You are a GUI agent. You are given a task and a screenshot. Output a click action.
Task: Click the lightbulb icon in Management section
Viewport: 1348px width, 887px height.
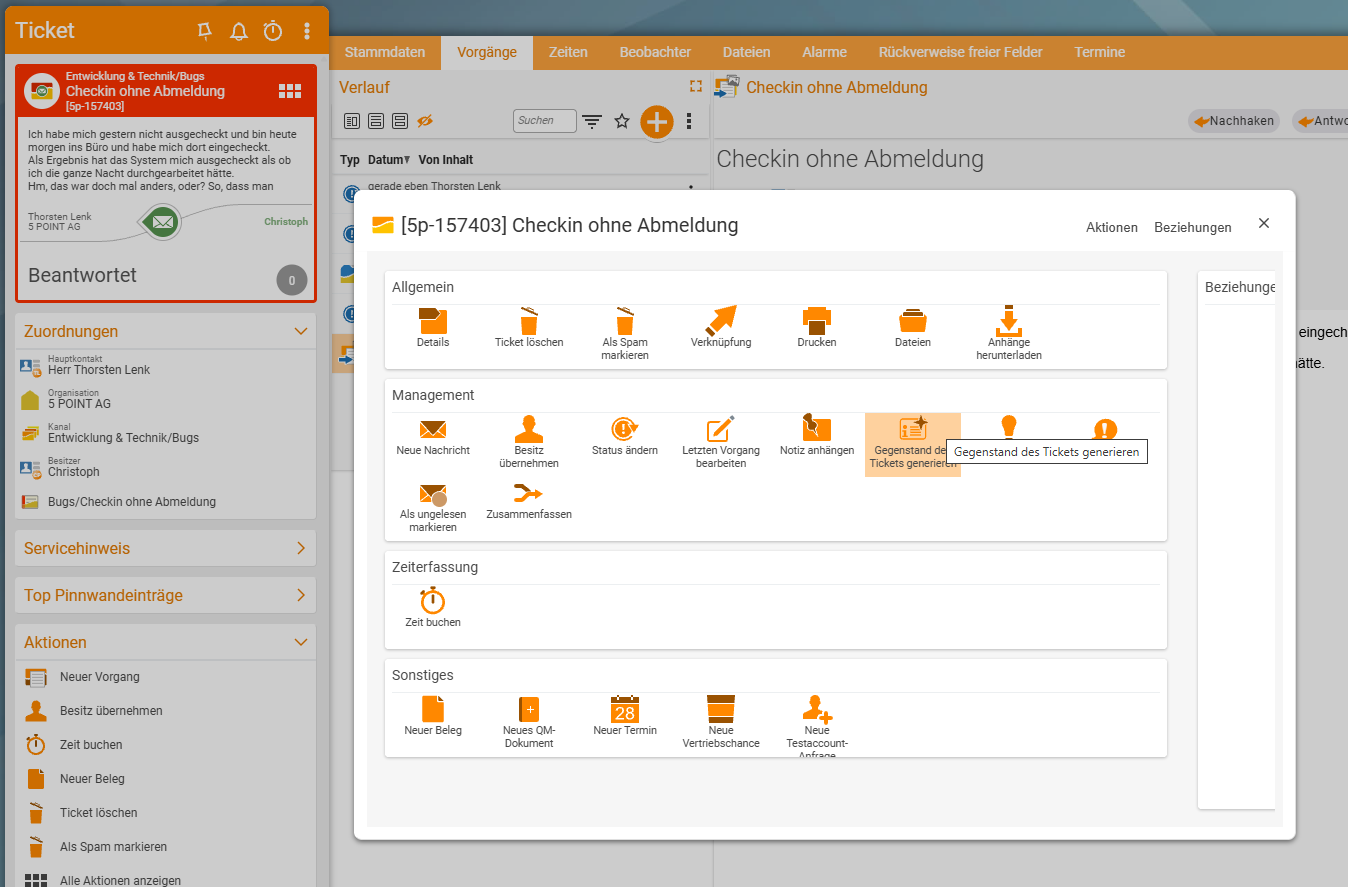coord(1009,427)
